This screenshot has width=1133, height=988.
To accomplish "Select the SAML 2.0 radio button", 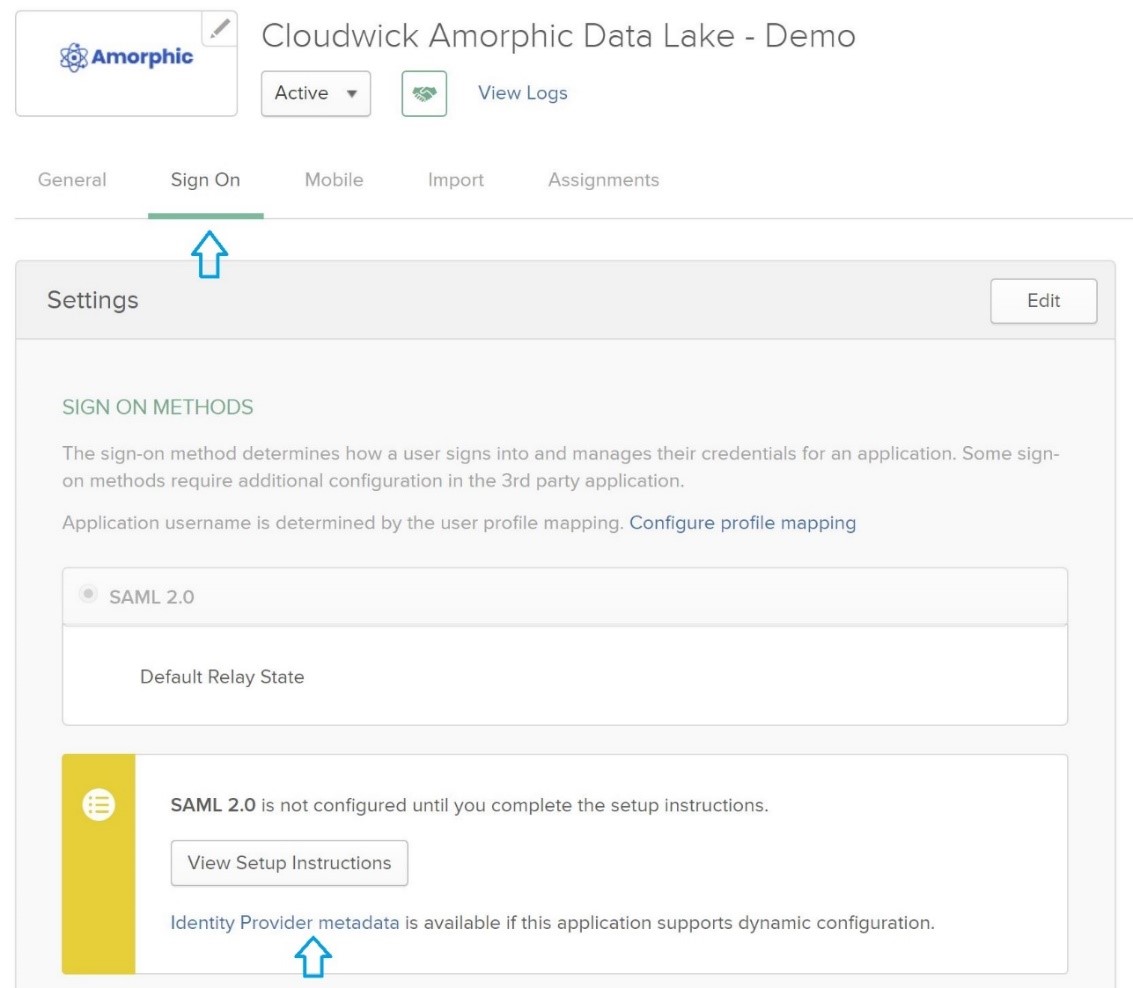I will coord(89,595).
